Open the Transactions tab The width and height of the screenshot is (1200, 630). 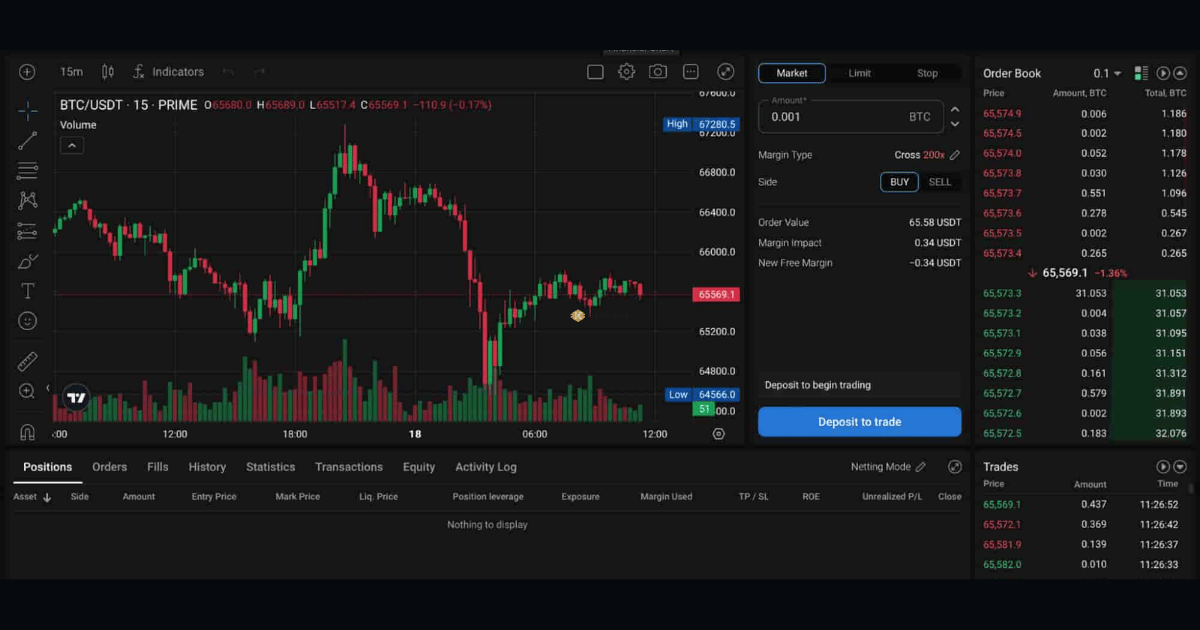tap(349, 467)
